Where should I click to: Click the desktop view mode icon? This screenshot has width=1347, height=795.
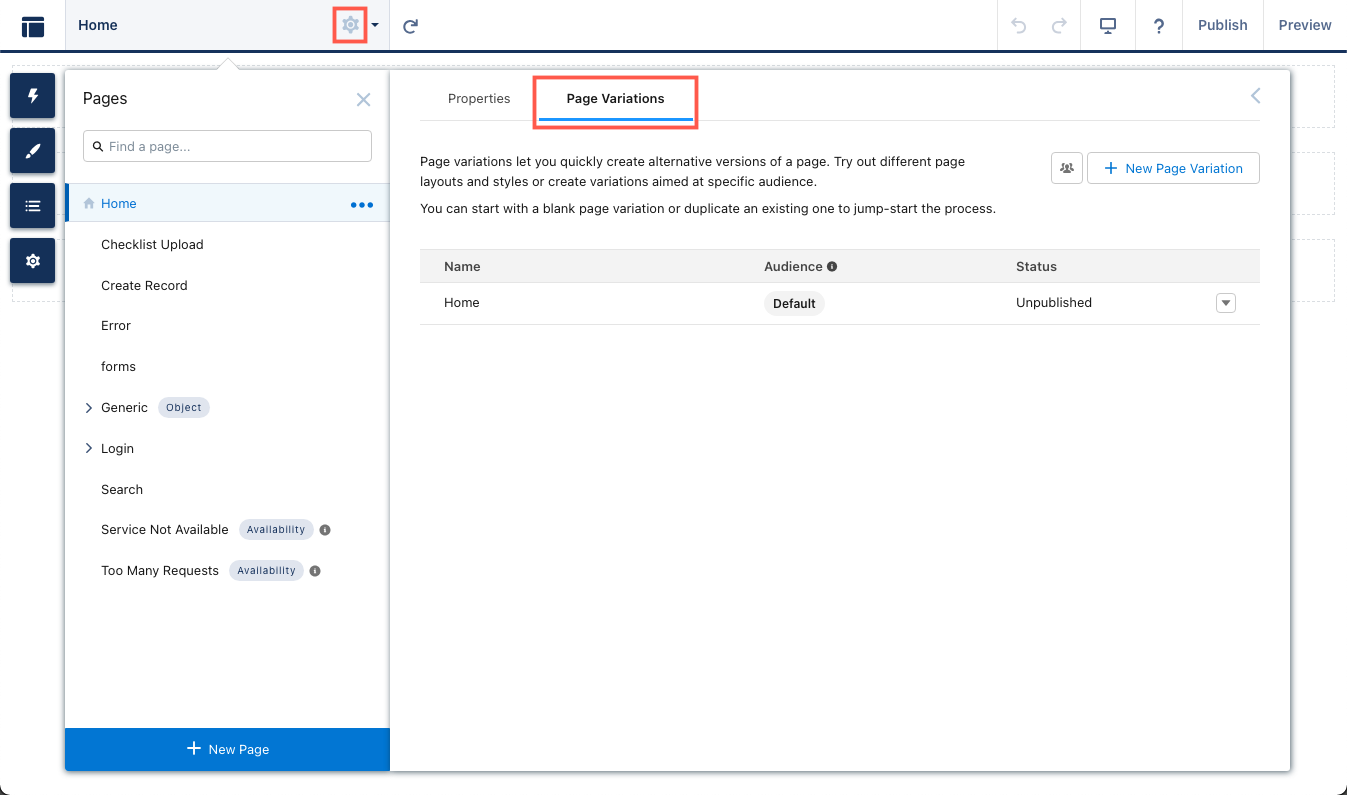[x=1108, y=26]
